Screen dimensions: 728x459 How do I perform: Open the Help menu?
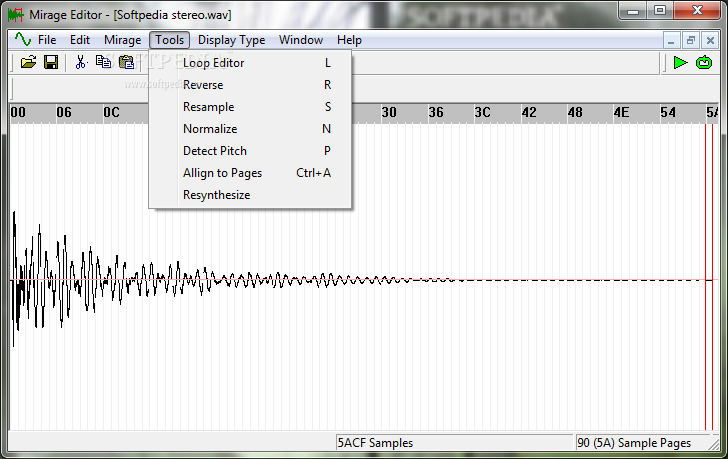[x=349, y=40]
